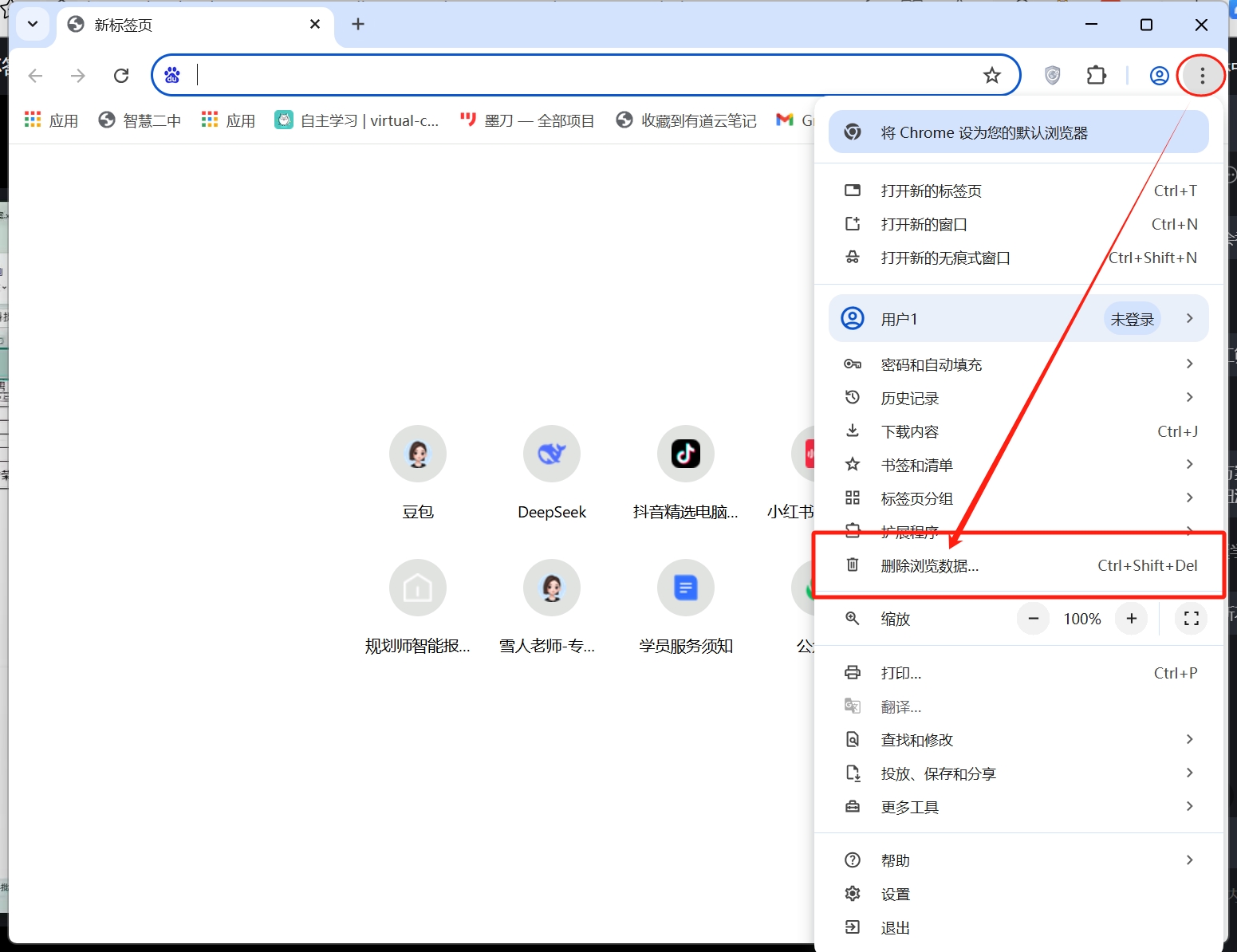Select 删除浏览数据 from the menu

point(928,565)
